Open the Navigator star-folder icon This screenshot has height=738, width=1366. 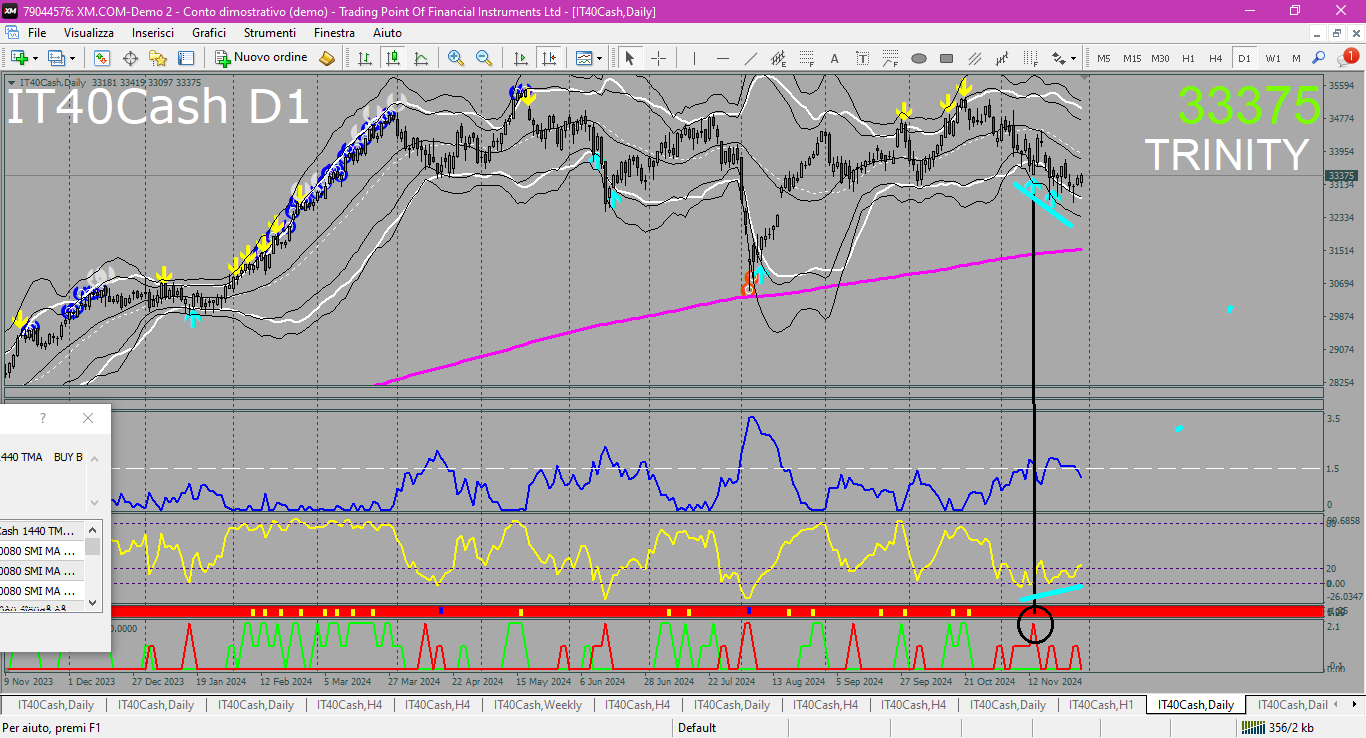pos(158,58)
